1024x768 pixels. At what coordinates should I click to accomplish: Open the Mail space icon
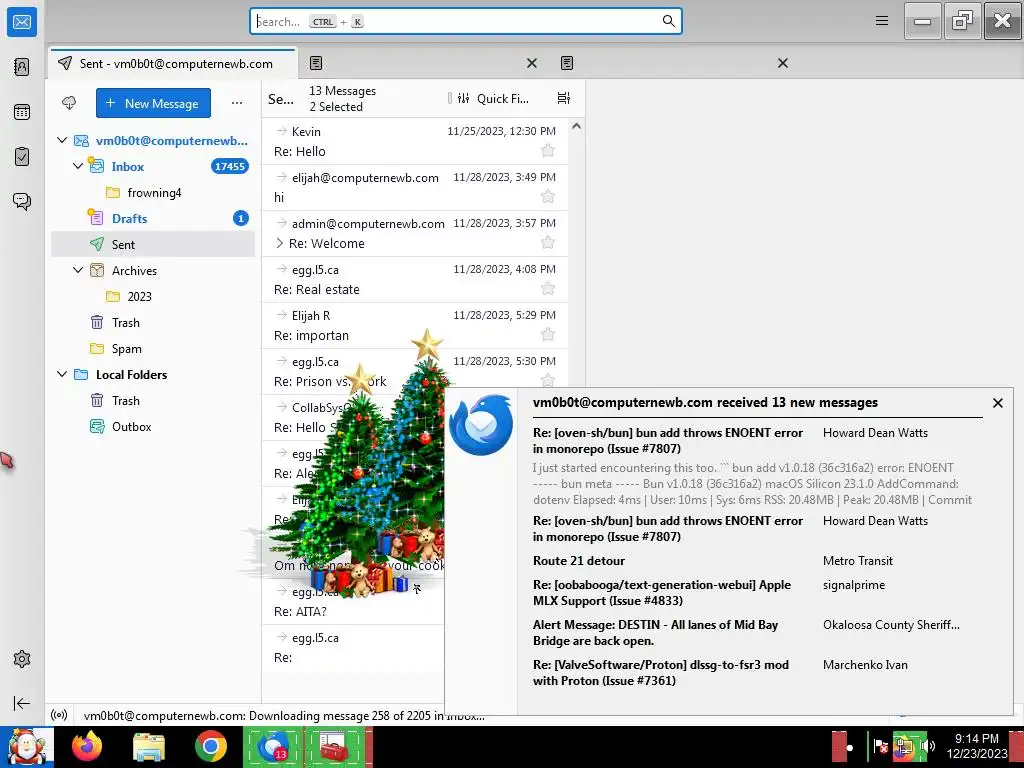22,22
